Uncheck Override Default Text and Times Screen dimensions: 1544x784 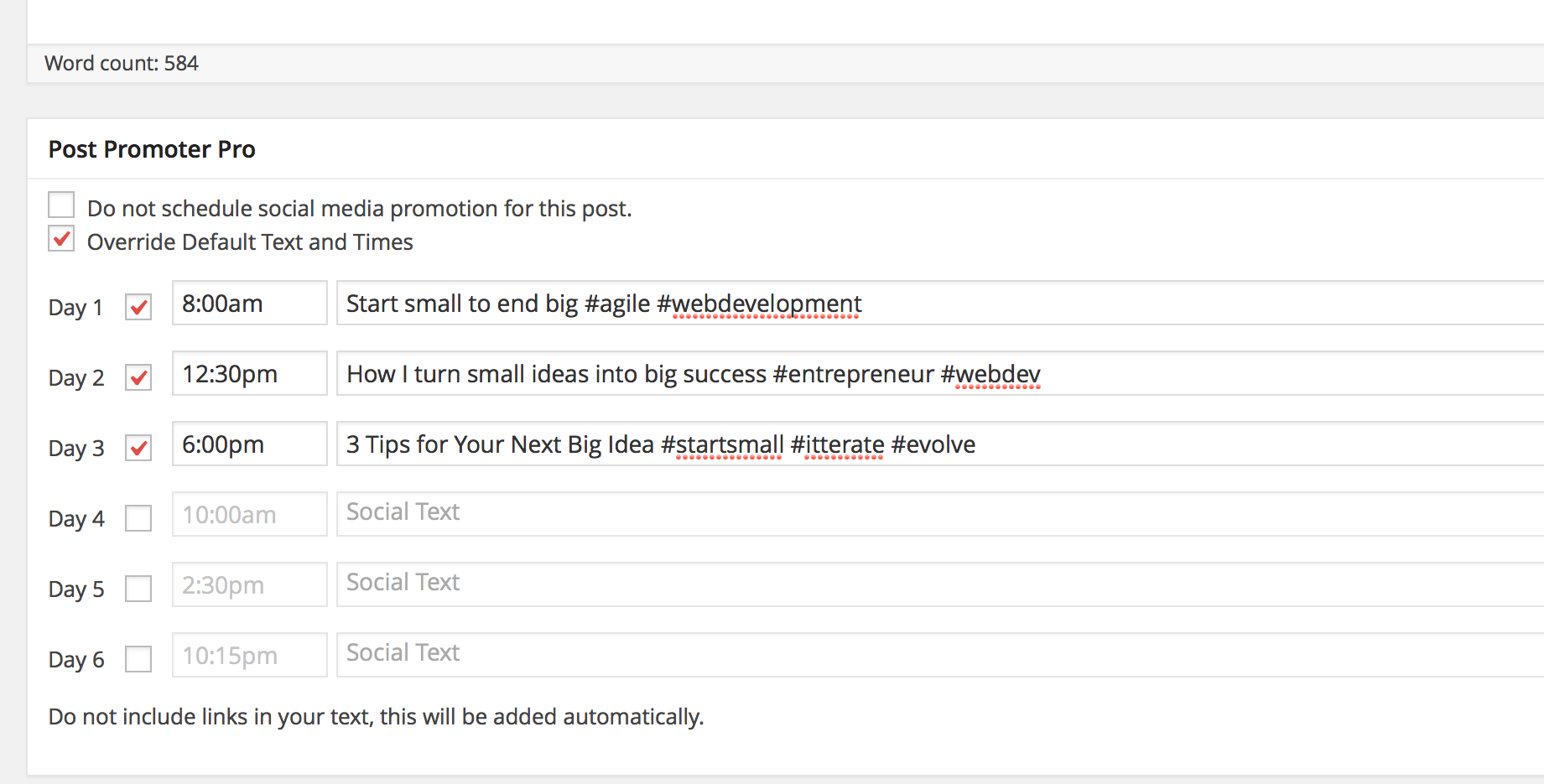(61, 240)
